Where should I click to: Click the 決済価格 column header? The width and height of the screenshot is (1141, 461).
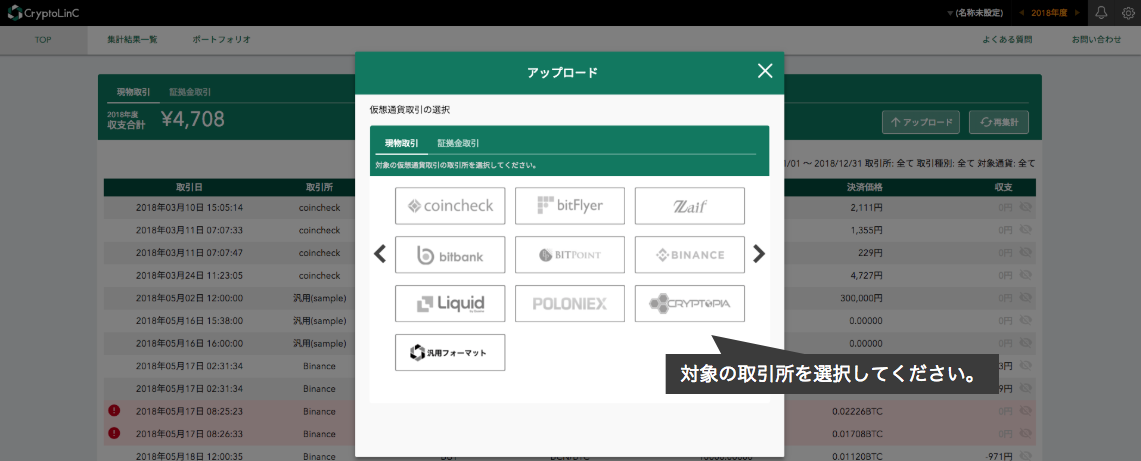pyautogui.click(x=864, y=187)
